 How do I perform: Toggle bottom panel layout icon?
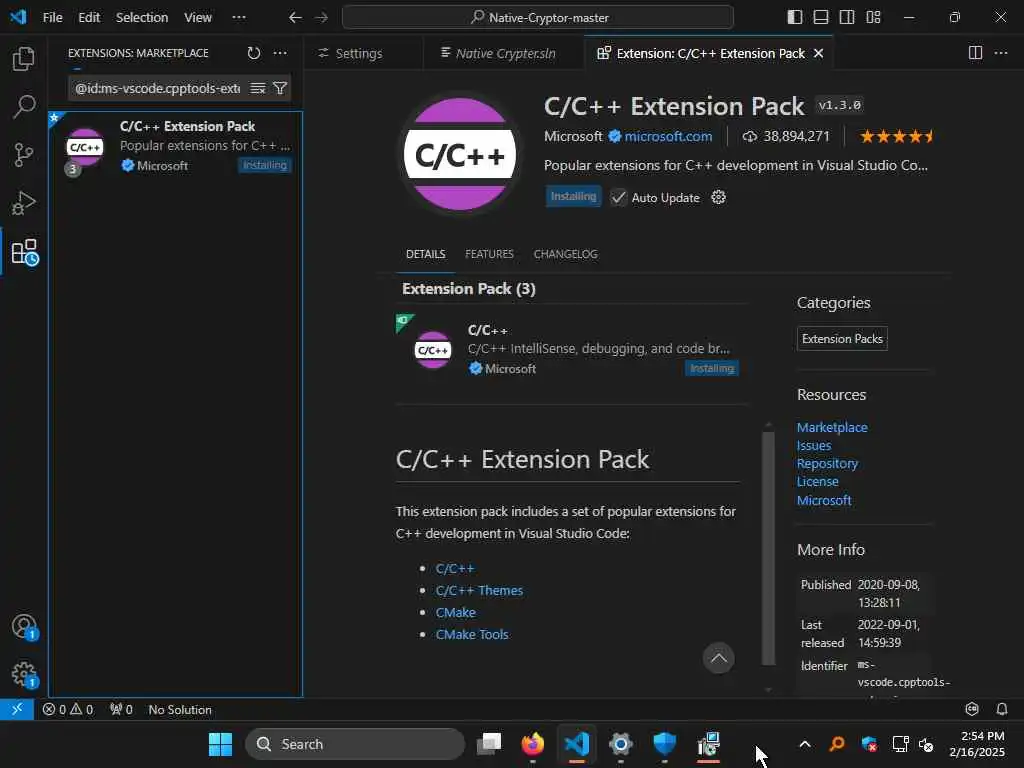pyautogui.click(x=821, y=18)
